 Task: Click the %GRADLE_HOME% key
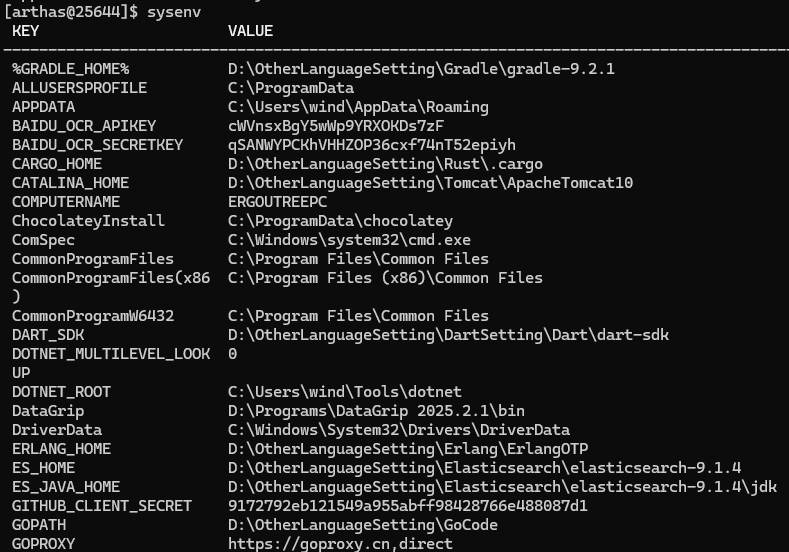[x=70, y=69]
